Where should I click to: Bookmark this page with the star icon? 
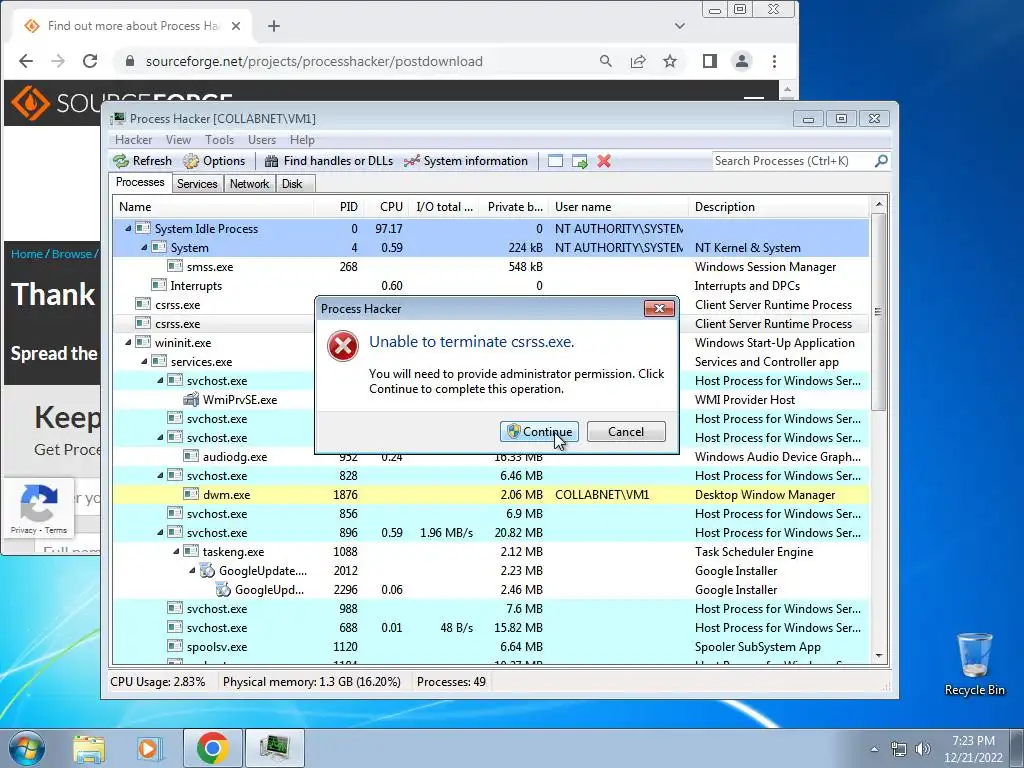[670, 61]
